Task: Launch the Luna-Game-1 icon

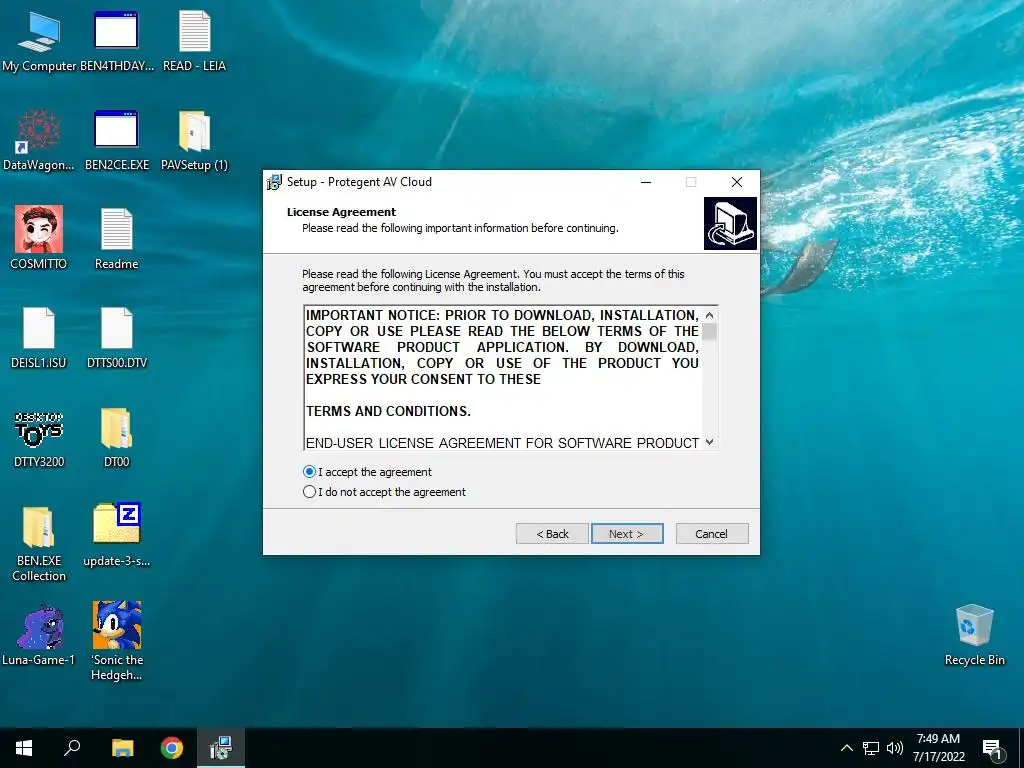Action: pyautogui.click(x=39, y=635)
